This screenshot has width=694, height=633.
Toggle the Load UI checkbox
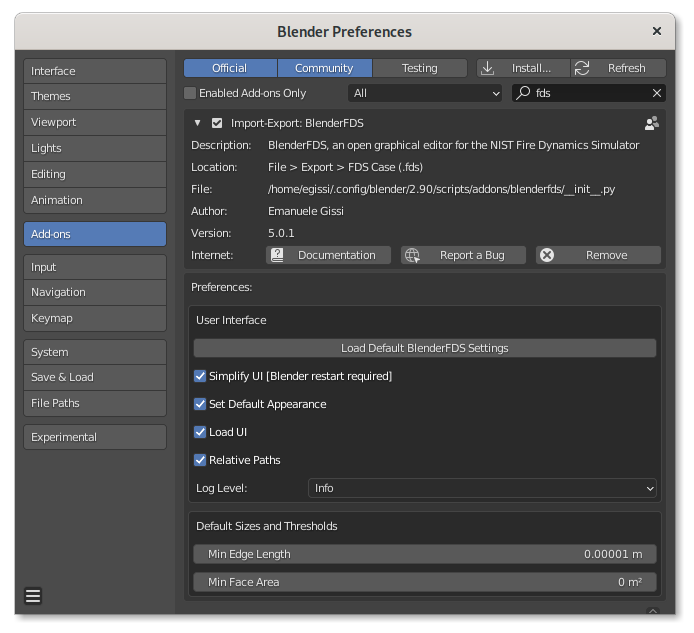point(200,432)
